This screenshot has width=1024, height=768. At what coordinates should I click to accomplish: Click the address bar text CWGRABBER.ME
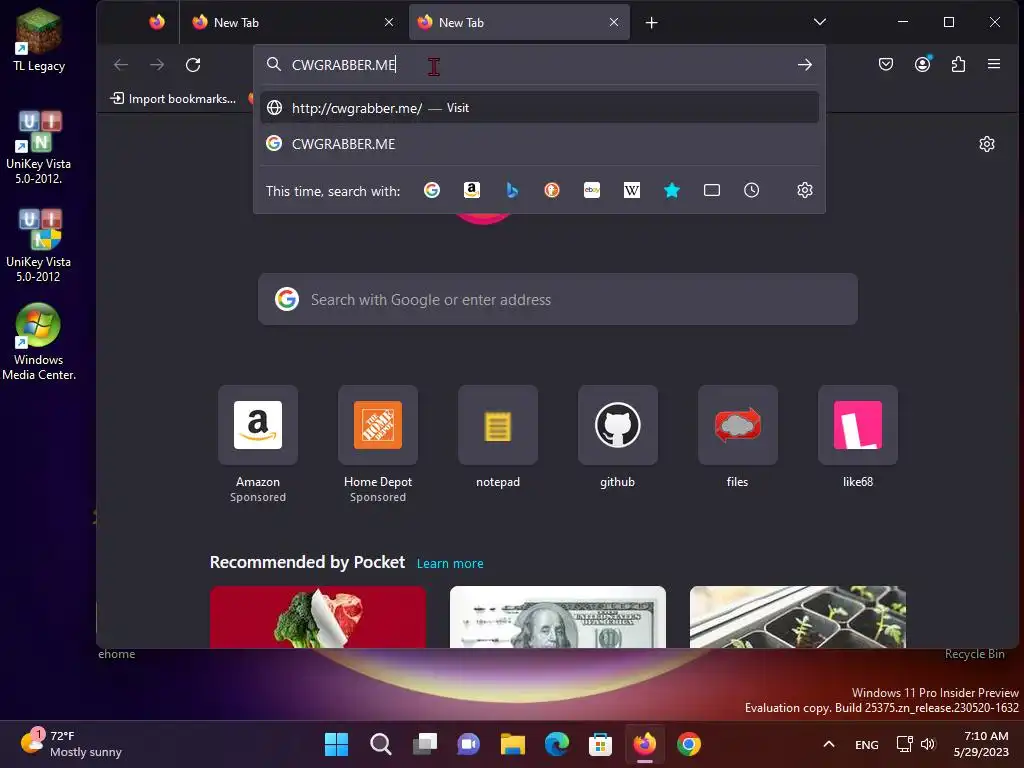pos(344,65)
